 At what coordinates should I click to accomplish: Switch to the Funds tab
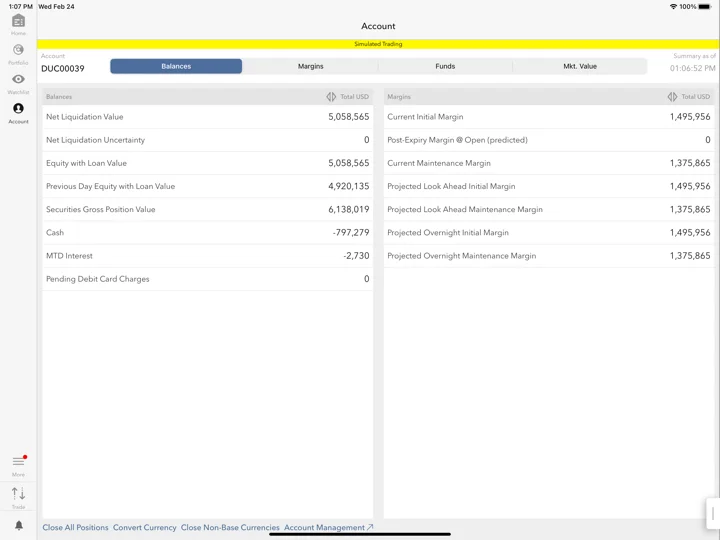tap(445, 66)
